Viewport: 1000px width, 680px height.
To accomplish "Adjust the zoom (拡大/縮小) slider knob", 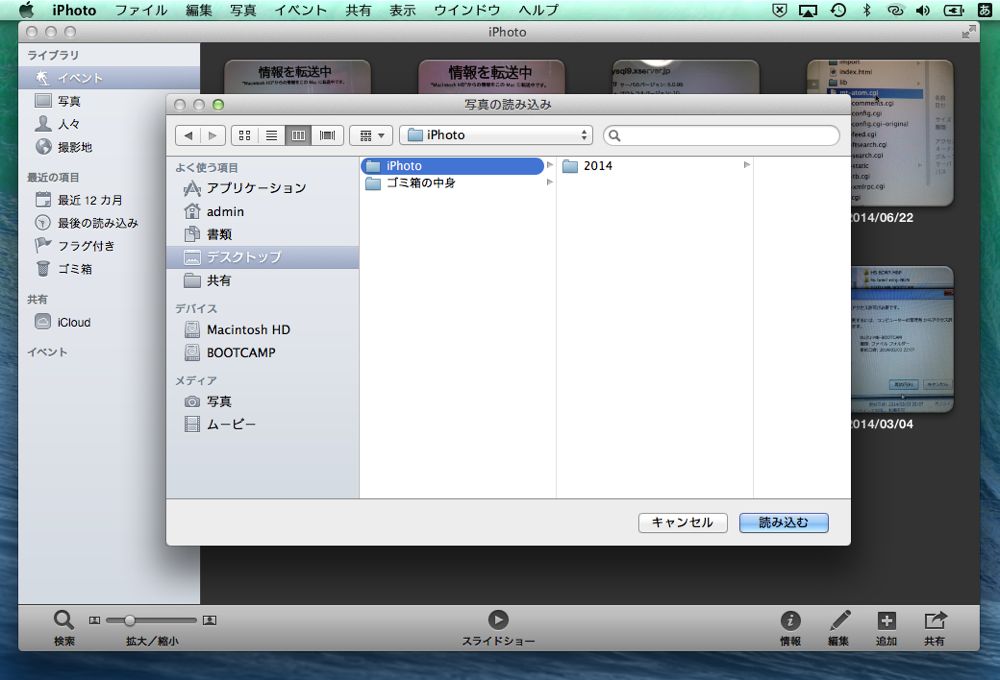I will point(129,620).
